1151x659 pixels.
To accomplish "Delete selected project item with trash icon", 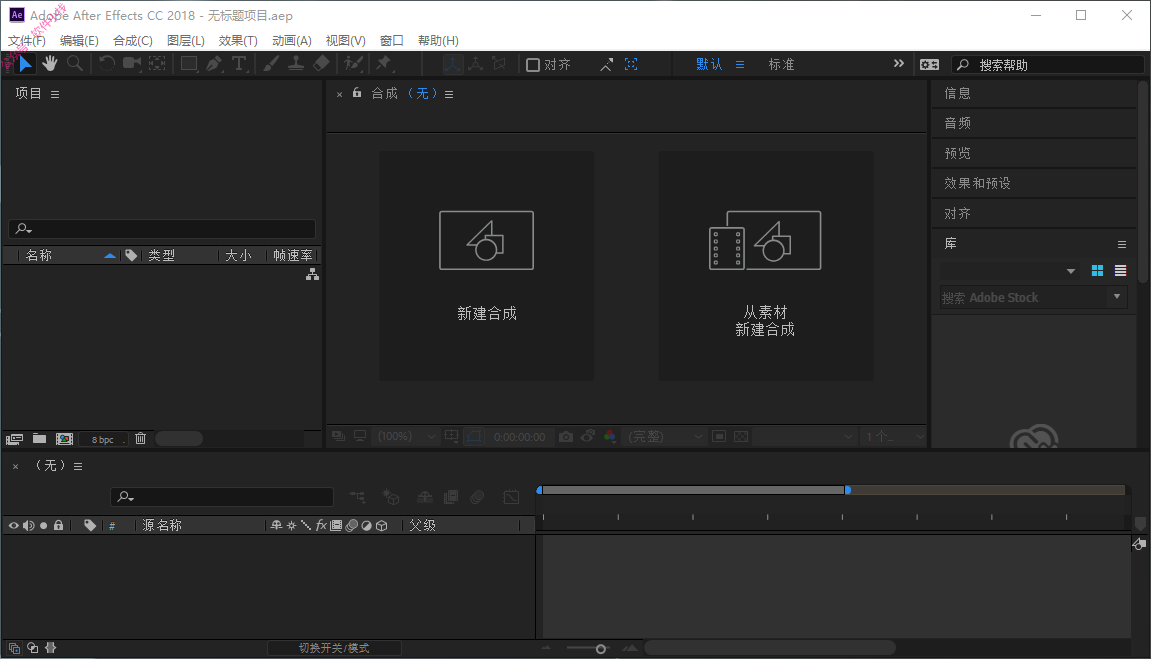I will (141, 439).
